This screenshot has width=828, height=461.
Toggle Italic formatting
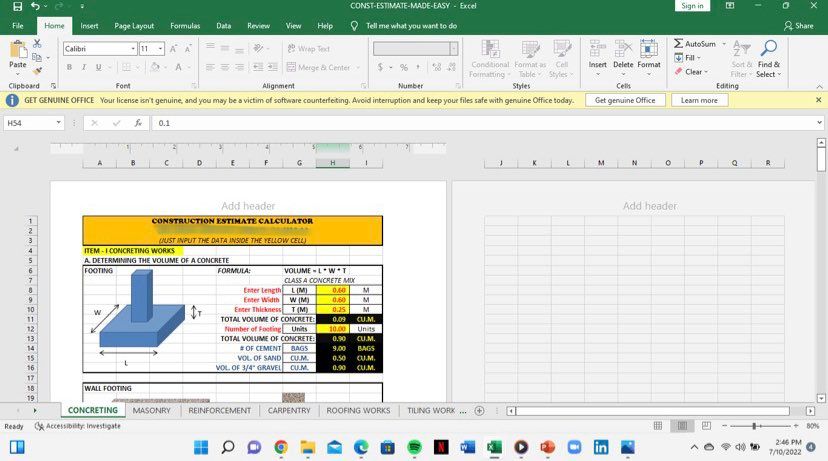click(83, 67)
